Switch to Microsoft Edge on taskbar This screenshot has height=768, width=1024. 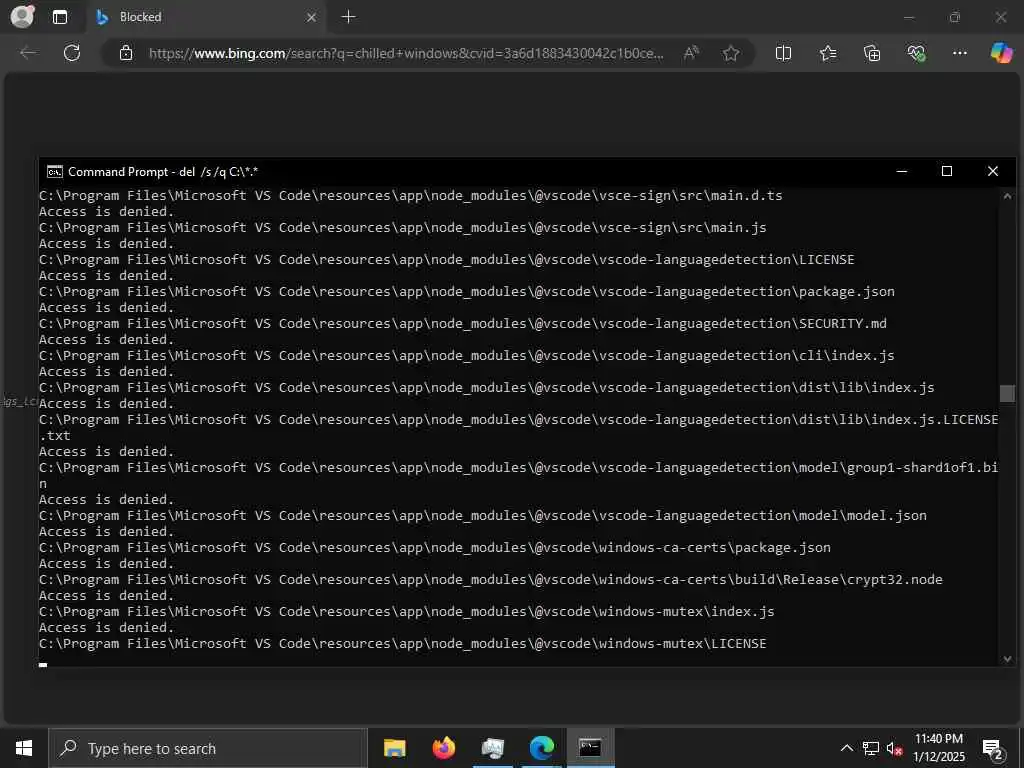[x=541, y=748]
